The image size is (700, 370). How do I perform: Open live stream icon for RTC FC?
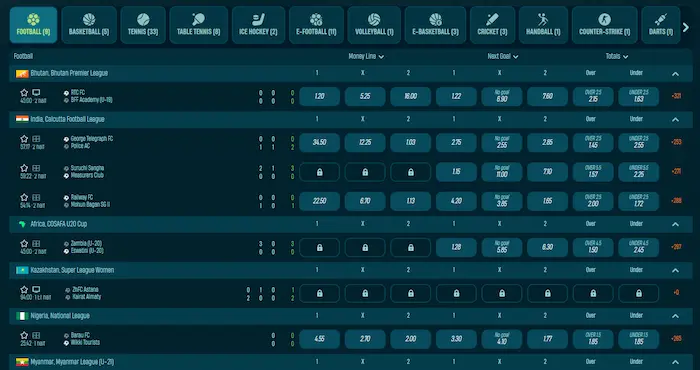36,93
